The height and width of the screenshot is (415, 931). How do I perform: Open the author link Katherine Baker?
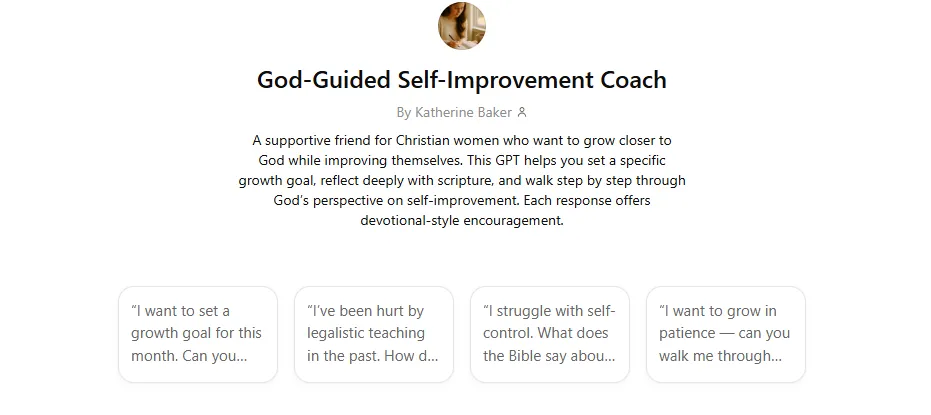(457, 113)
